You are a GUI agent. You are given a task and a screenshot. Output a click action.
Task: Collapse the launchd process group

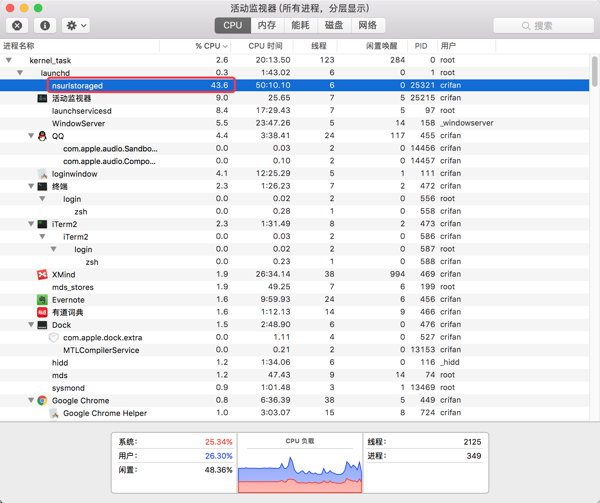pos(20,73)
